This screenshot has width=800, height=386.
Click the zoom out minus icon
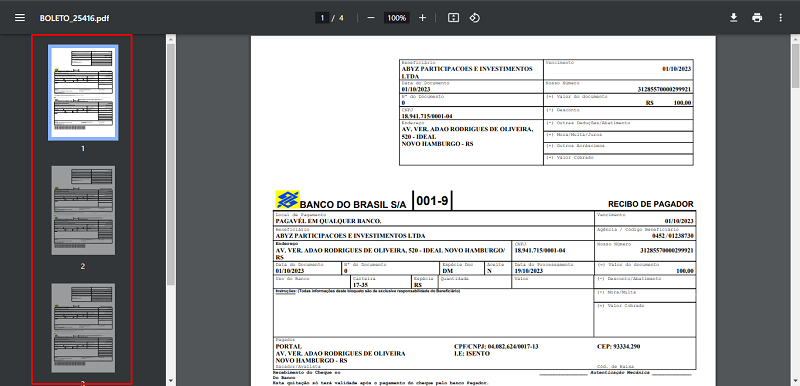pos(371,18)
